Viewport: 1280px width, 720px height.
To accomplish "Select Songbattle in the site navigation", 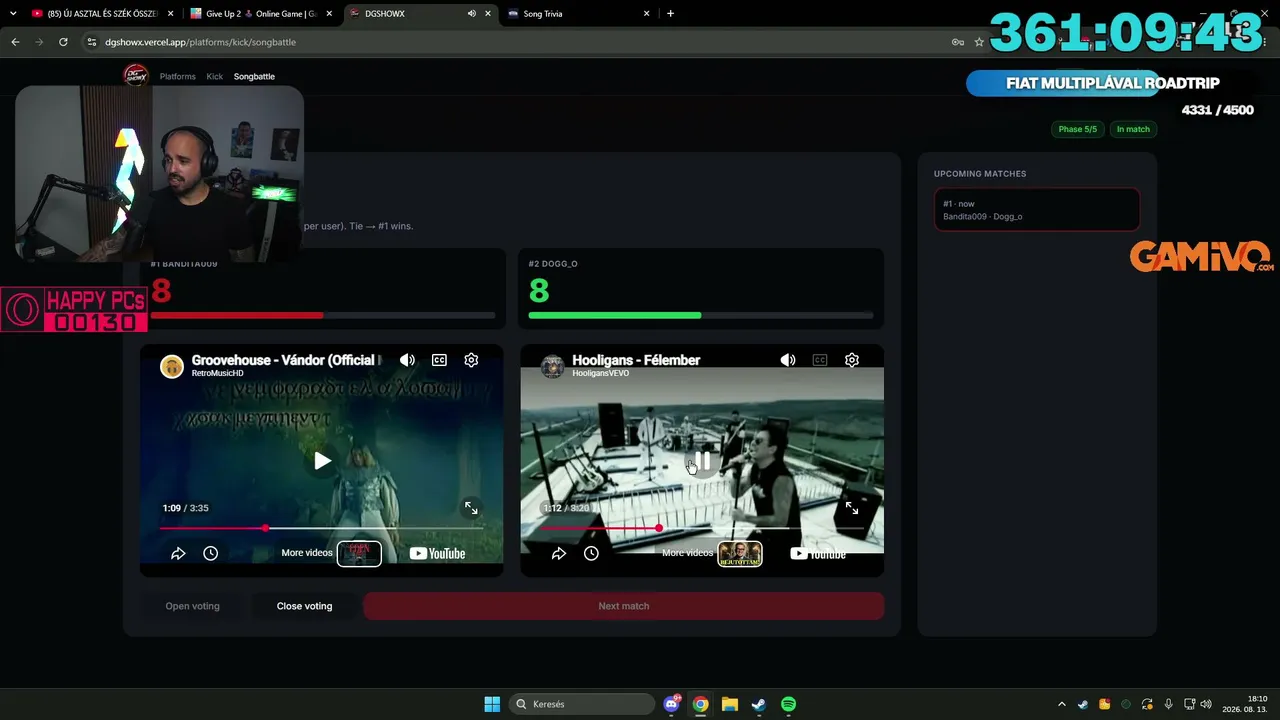I will pyautogui.click(x=254, y=76).
